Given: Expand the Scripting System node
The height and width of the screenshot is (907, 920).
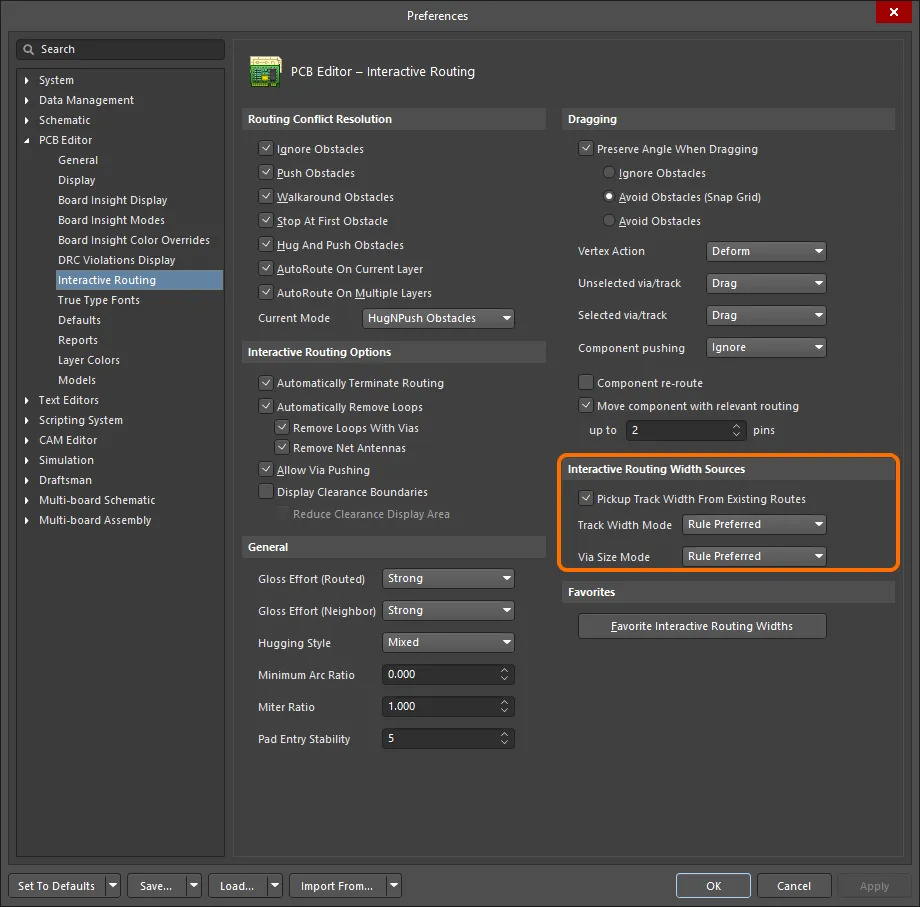Looking at the screenshot, I should (26, 420).
